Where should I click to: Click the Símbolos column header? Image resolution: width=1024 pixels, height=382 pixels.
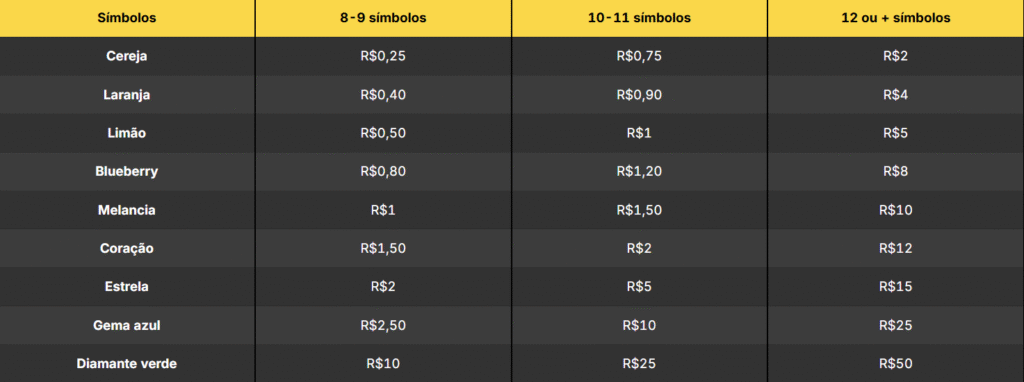[127, 18]
